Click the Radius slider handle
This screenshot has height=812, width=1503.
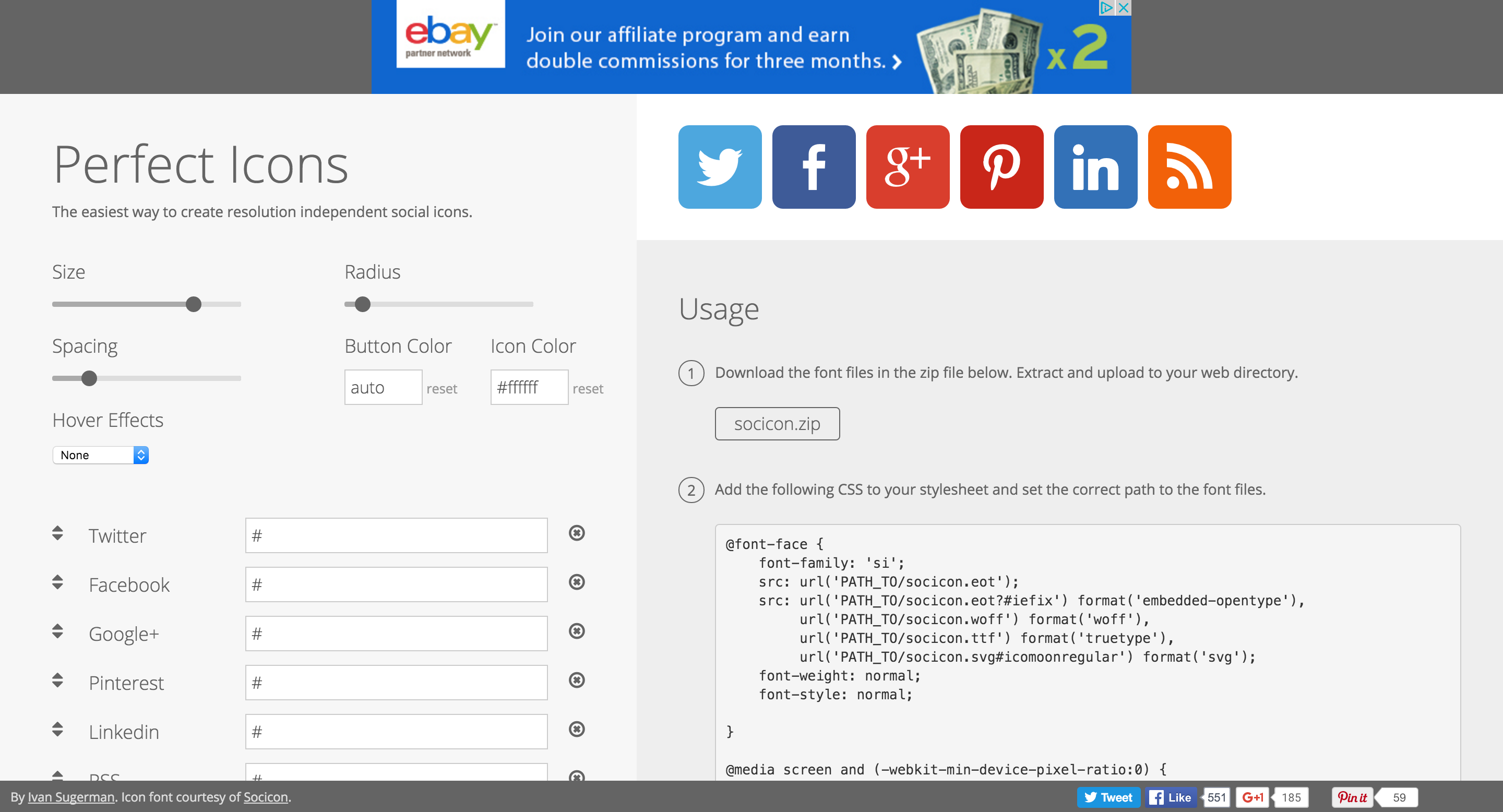tap(362, 304)
